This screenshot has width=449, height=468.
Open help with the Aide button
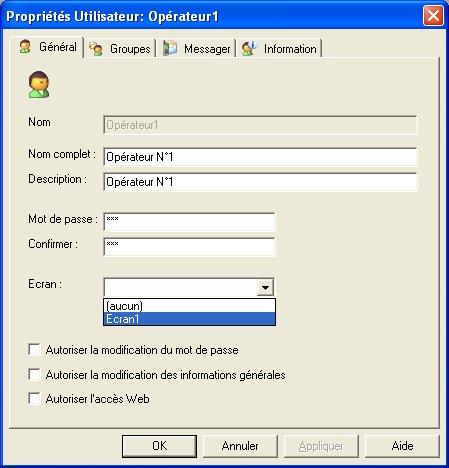(402, 446)
